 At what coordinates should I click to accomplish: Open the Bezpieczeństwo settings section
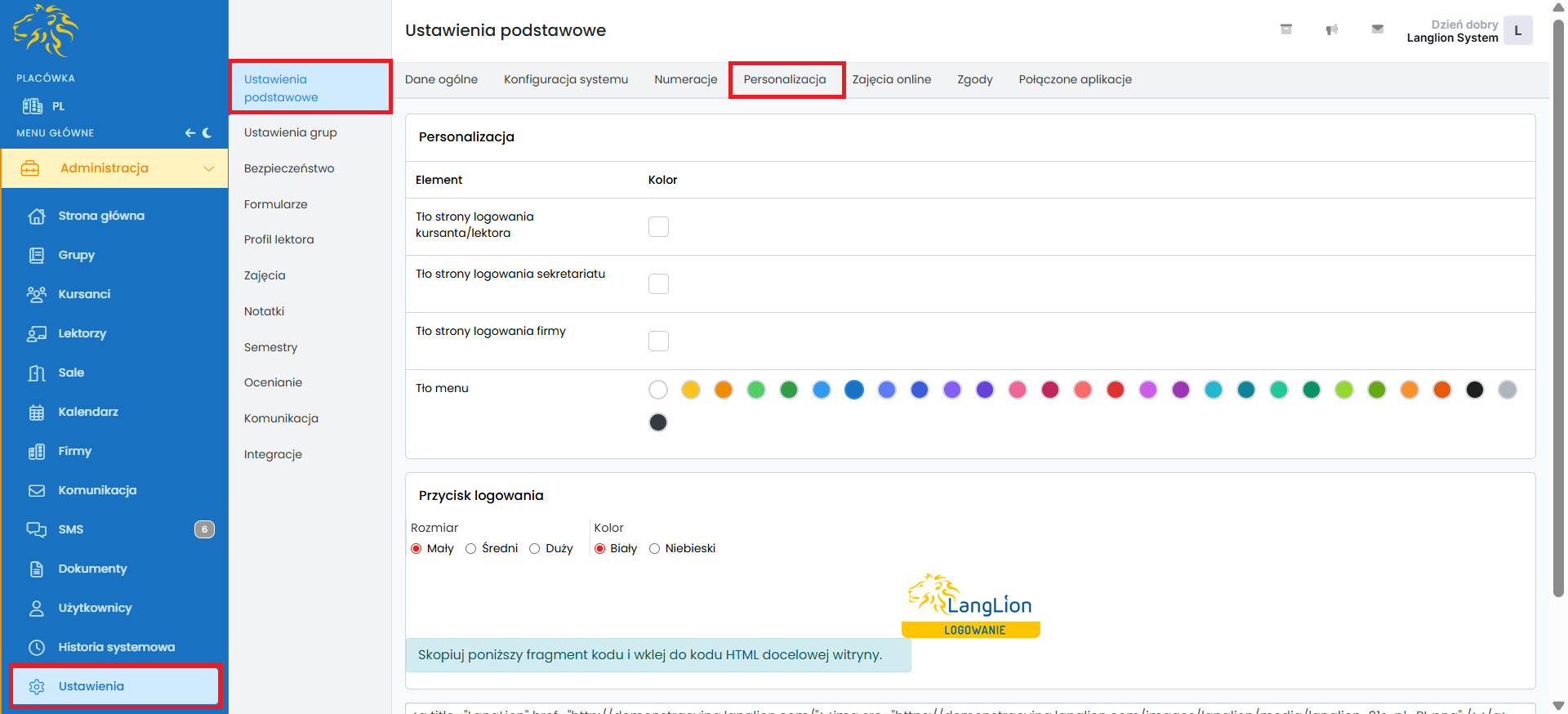[289, 168]
